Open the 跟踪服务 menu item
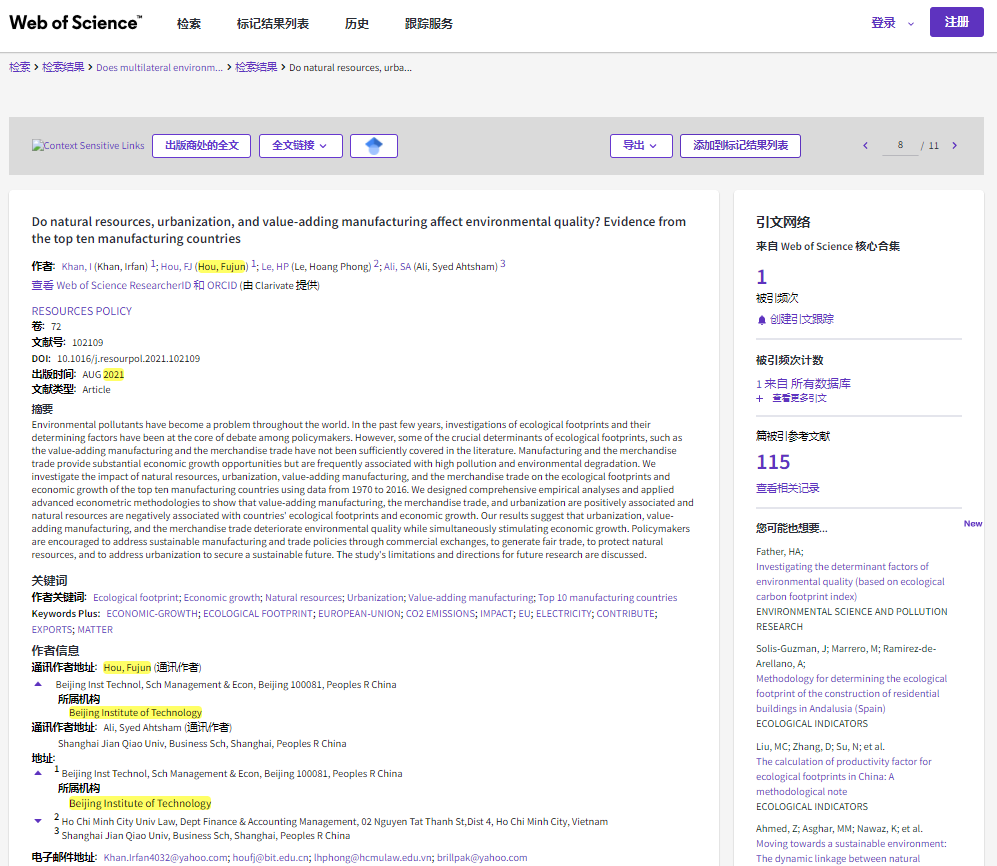The image size is (997, 866). (428, 24)
